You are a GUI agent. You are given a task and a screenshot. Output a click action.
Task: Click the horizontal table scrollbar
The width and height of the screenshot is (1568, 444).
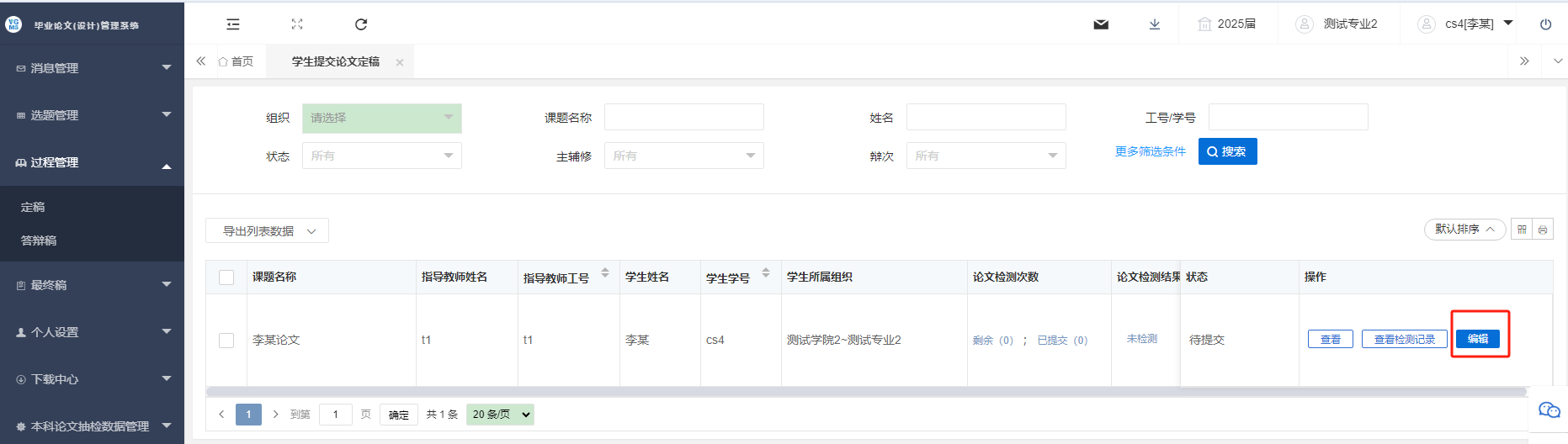click(x=866, y=392)
